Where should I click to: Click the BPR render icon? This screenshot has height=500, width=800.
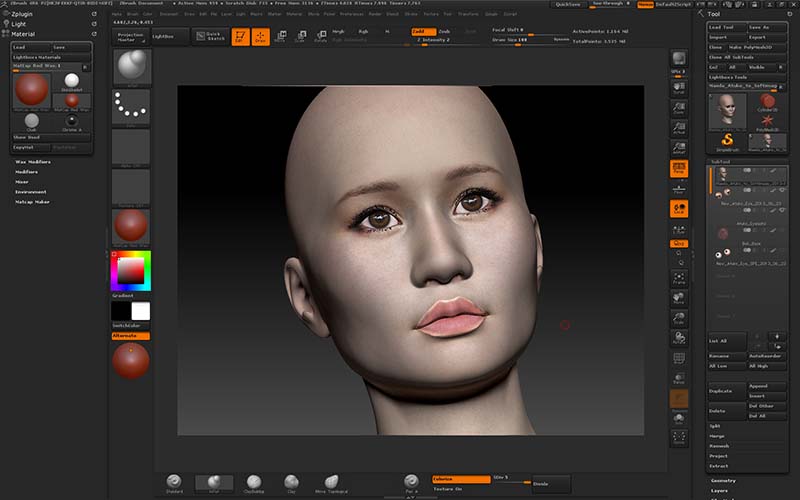click(679, 59)
